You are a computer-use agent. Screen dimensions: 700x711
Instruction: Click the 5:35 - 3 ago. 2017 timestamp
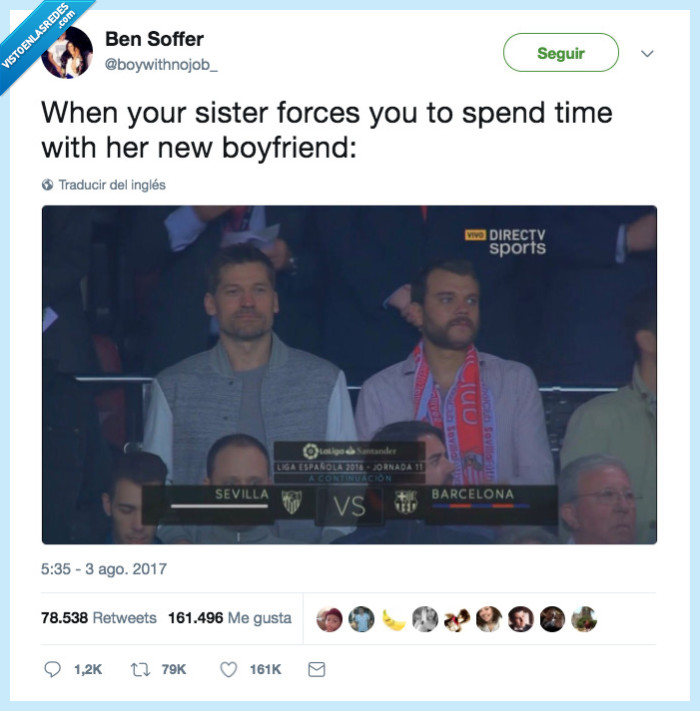(104, 569)
